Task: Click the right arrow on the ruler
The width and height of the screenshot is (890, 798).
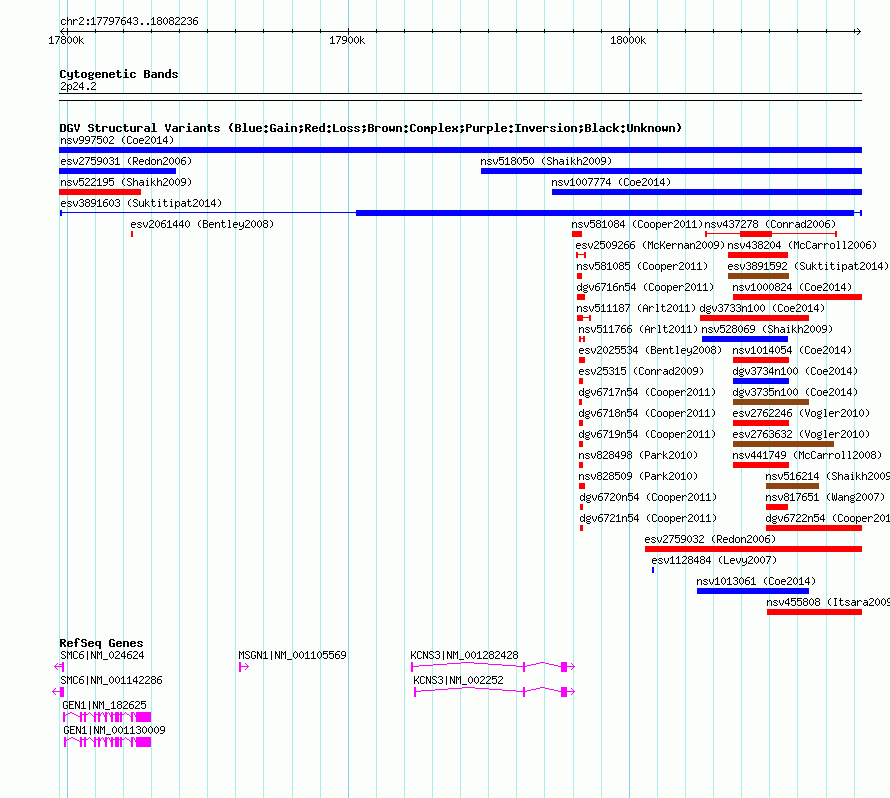Action: 858,31
